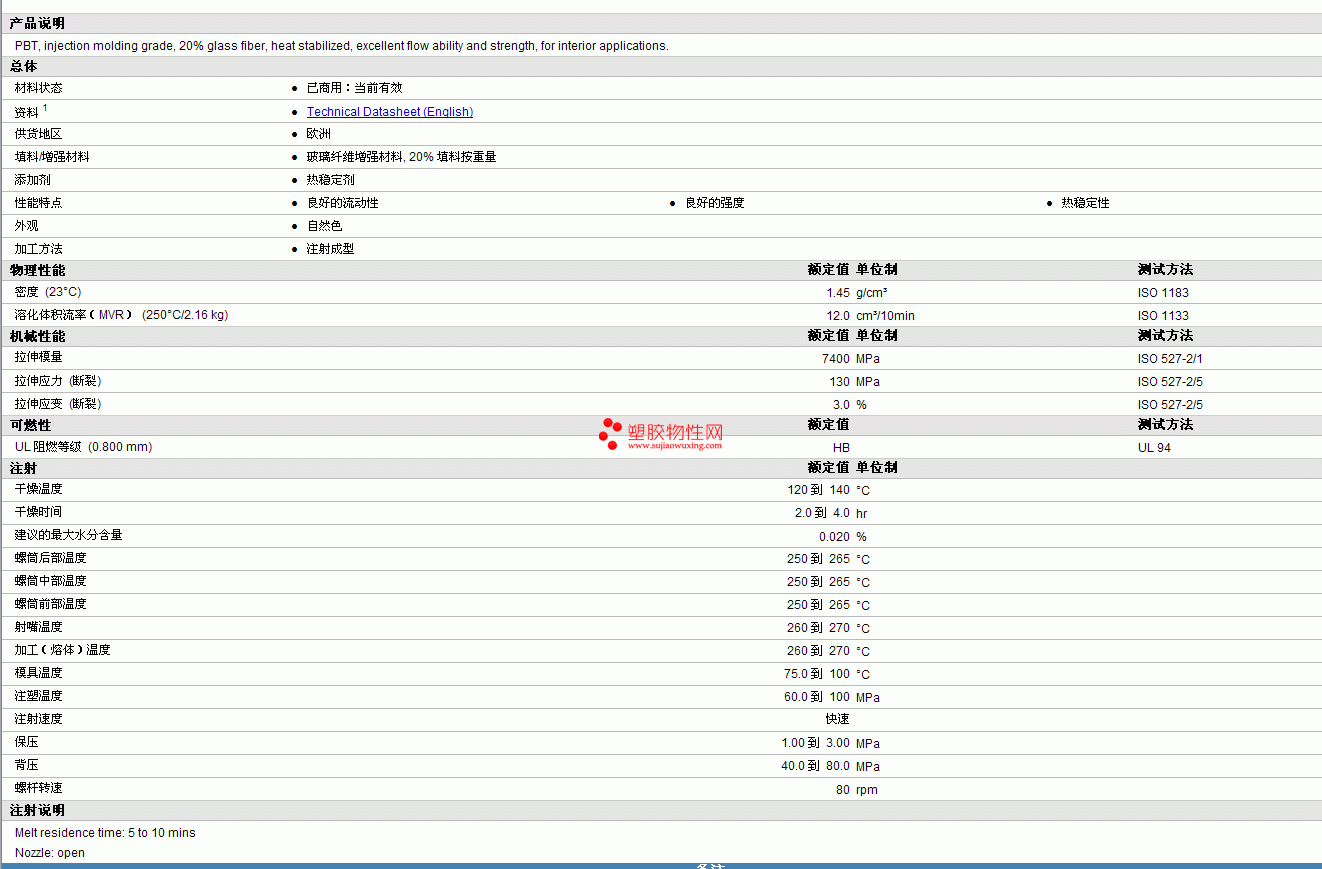Select the '欧洲' region value
Image resolution: width=1322 pixels, height=869 pixels.
(x=319, y=134)
